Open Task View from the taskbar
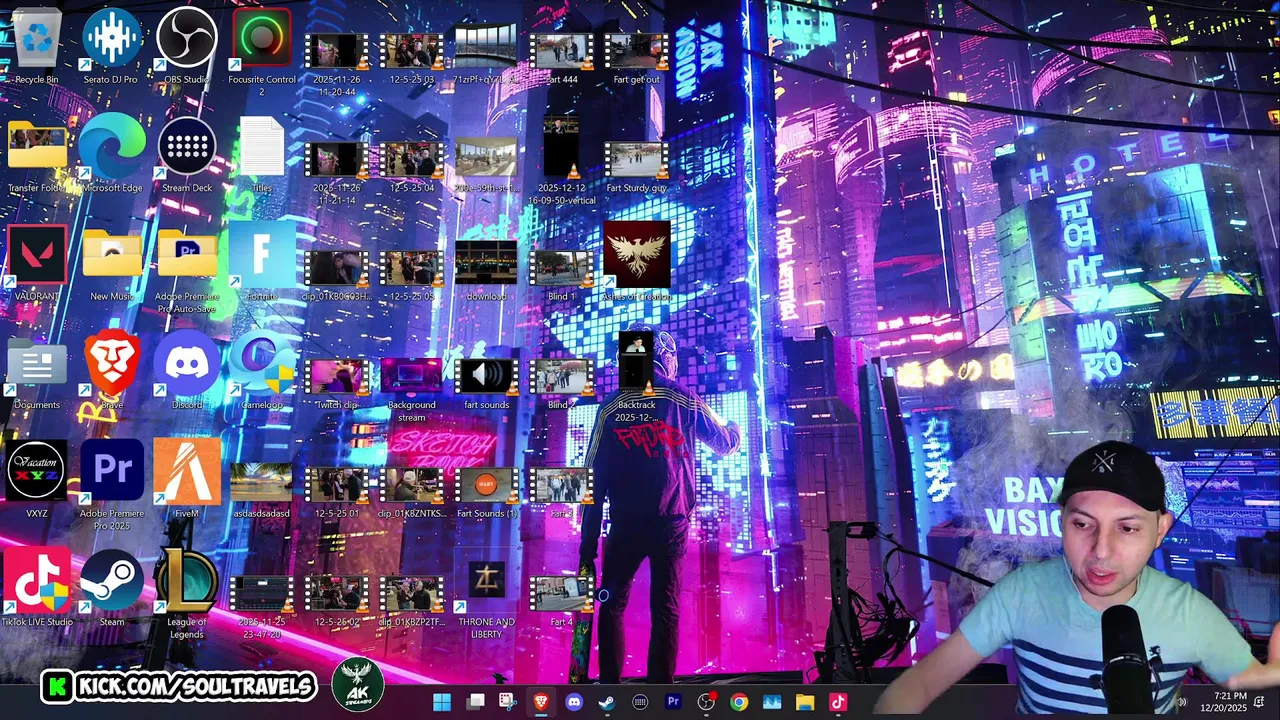1280x720 pixels. pyautogui.click(x=475, y=702)
